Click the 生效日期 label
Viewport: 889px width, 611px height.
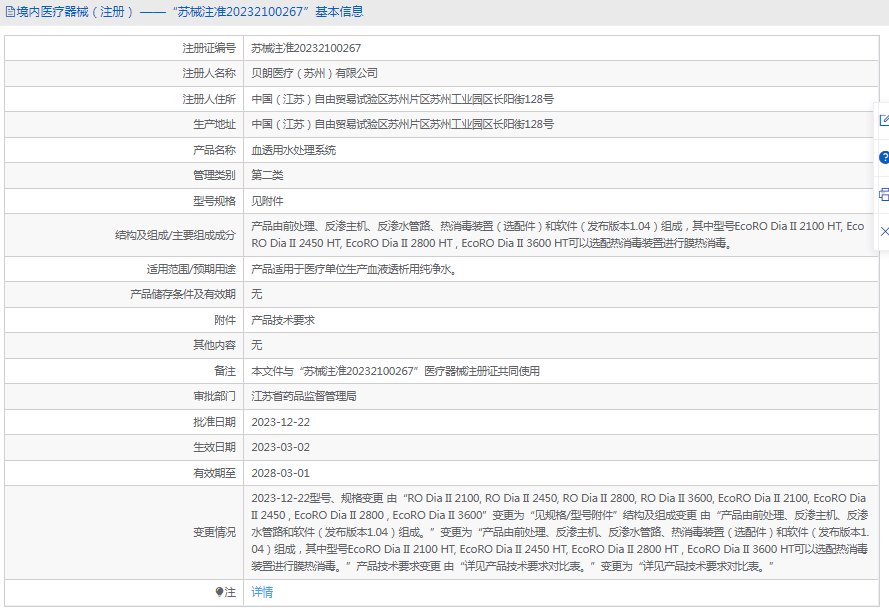(214, 447)
